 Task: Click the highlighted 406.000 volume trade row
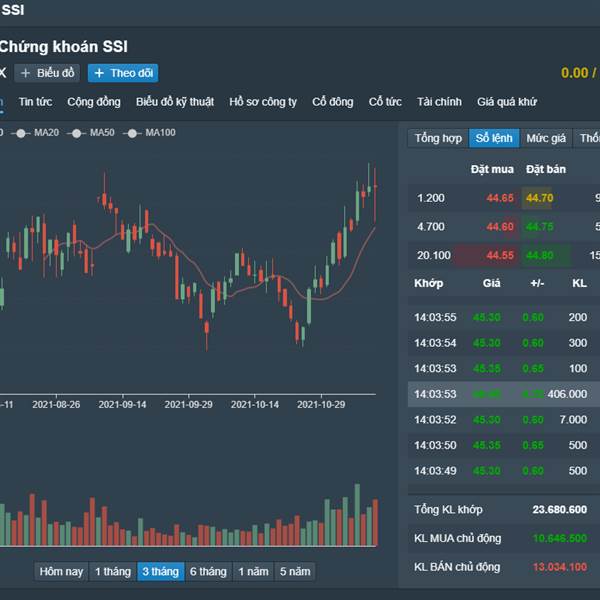coord(504,394)
